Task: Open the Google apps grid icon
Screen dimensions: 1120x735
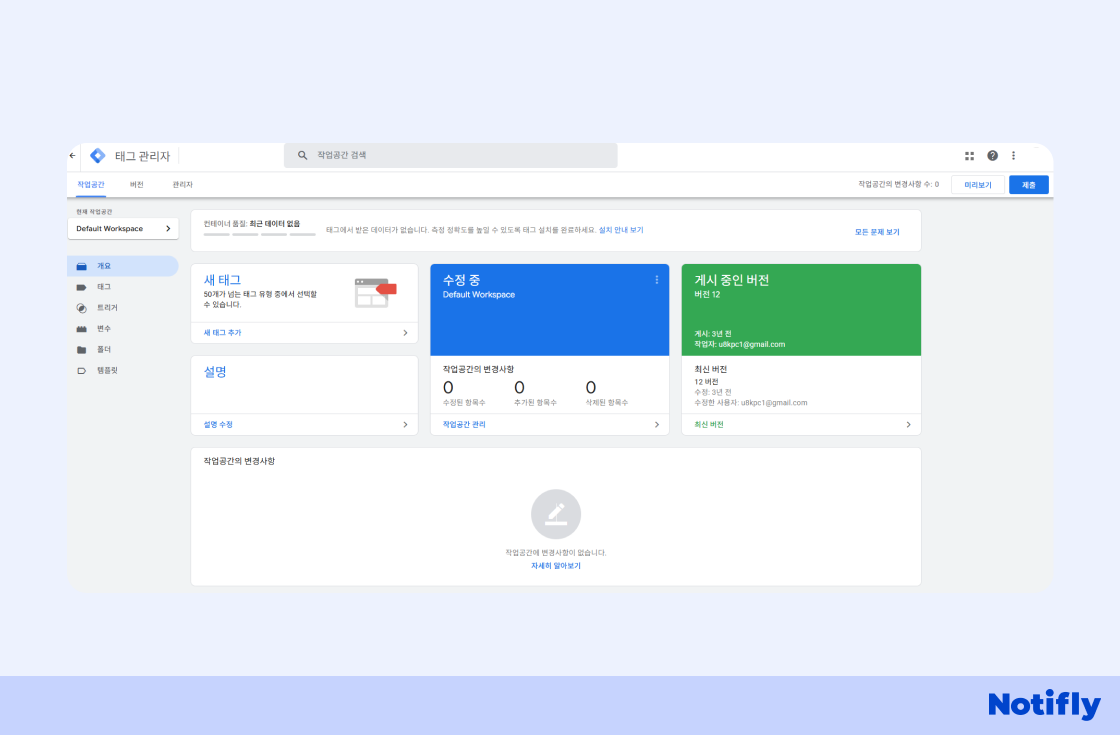Action: 969,156
